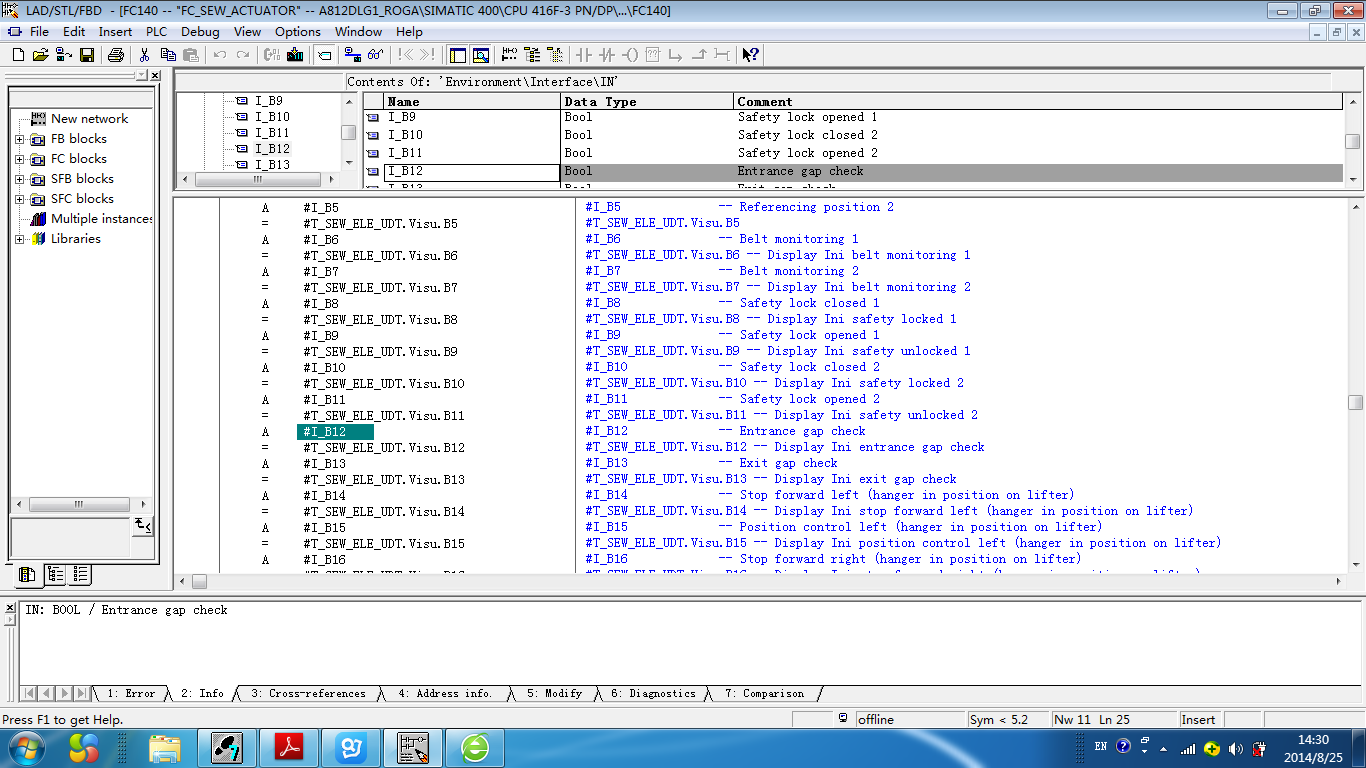The width and height of the screenshot is (1366, 768).
Task: Click the Download to PLC icon
Action: (295, 55)
